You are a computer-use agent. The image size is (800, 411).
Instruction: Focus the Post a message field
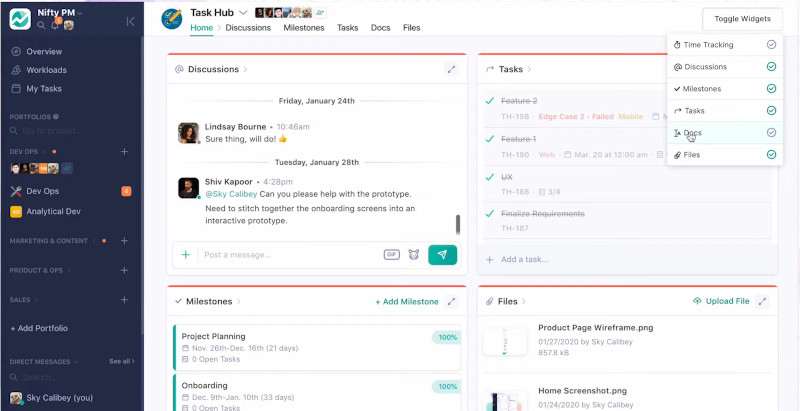tap(290, 255)
